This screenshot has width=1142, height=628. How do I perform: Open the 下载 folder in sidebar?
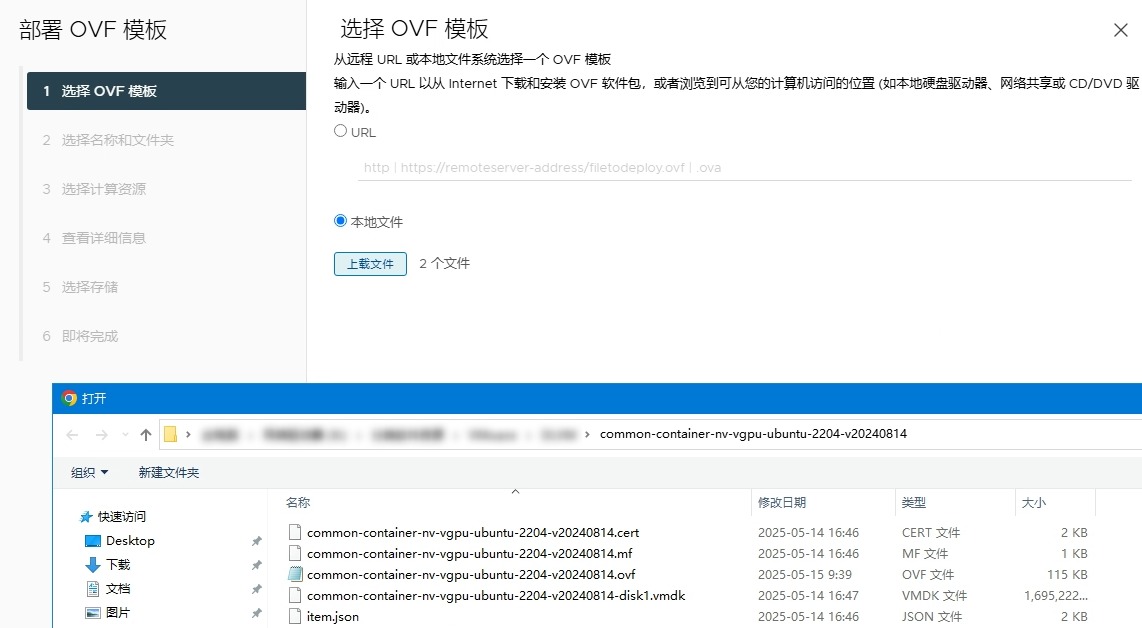(118, 565)
